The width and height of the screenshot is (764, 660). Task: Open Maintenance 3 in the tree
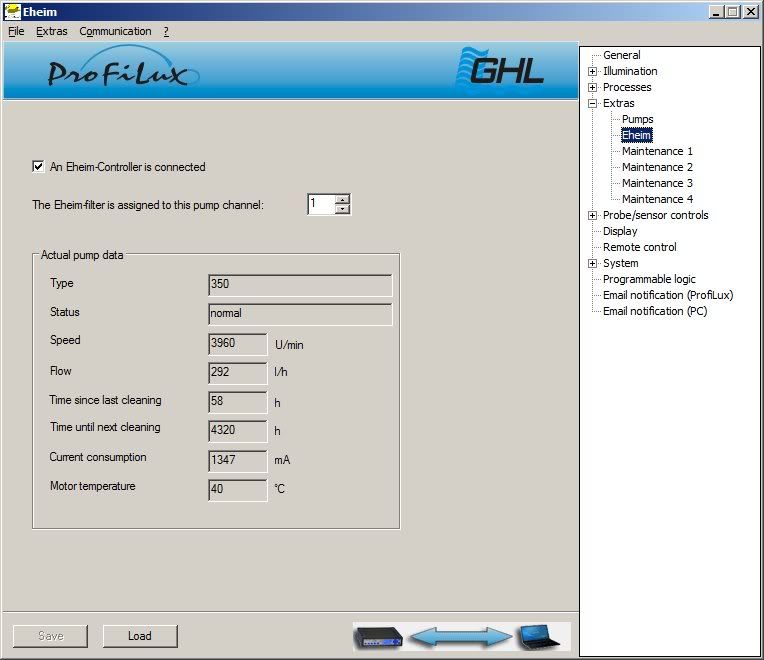pyautogui.click(x=657, y=183)
